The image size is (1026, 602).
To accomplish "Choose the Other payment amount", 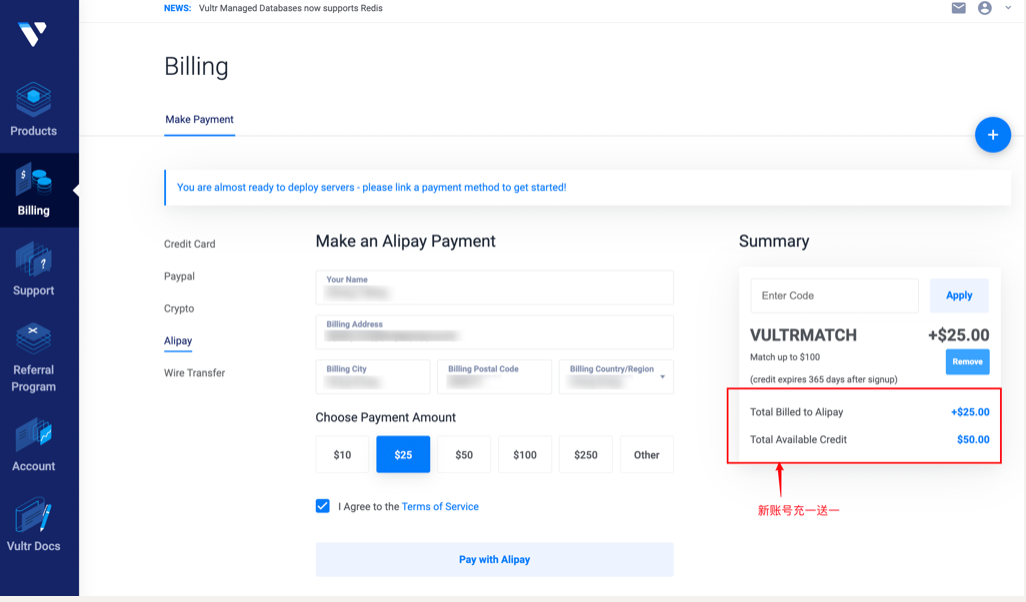I will (x=646, y=454).
